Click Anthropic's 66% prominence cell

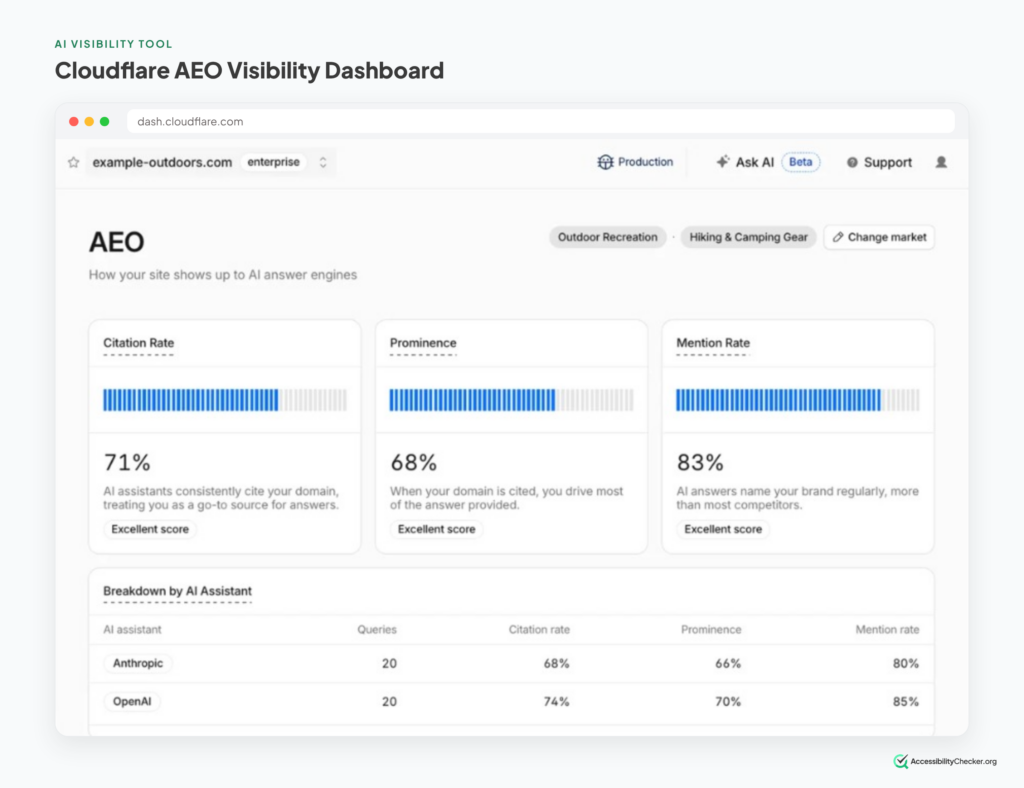(728, 663)
